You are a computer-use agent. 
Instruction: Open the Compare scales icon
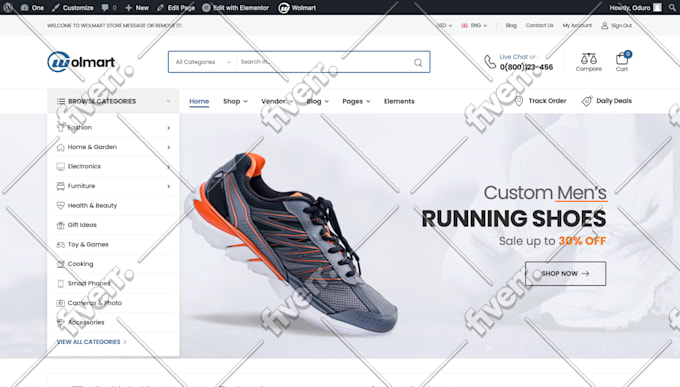click(588, 58)
